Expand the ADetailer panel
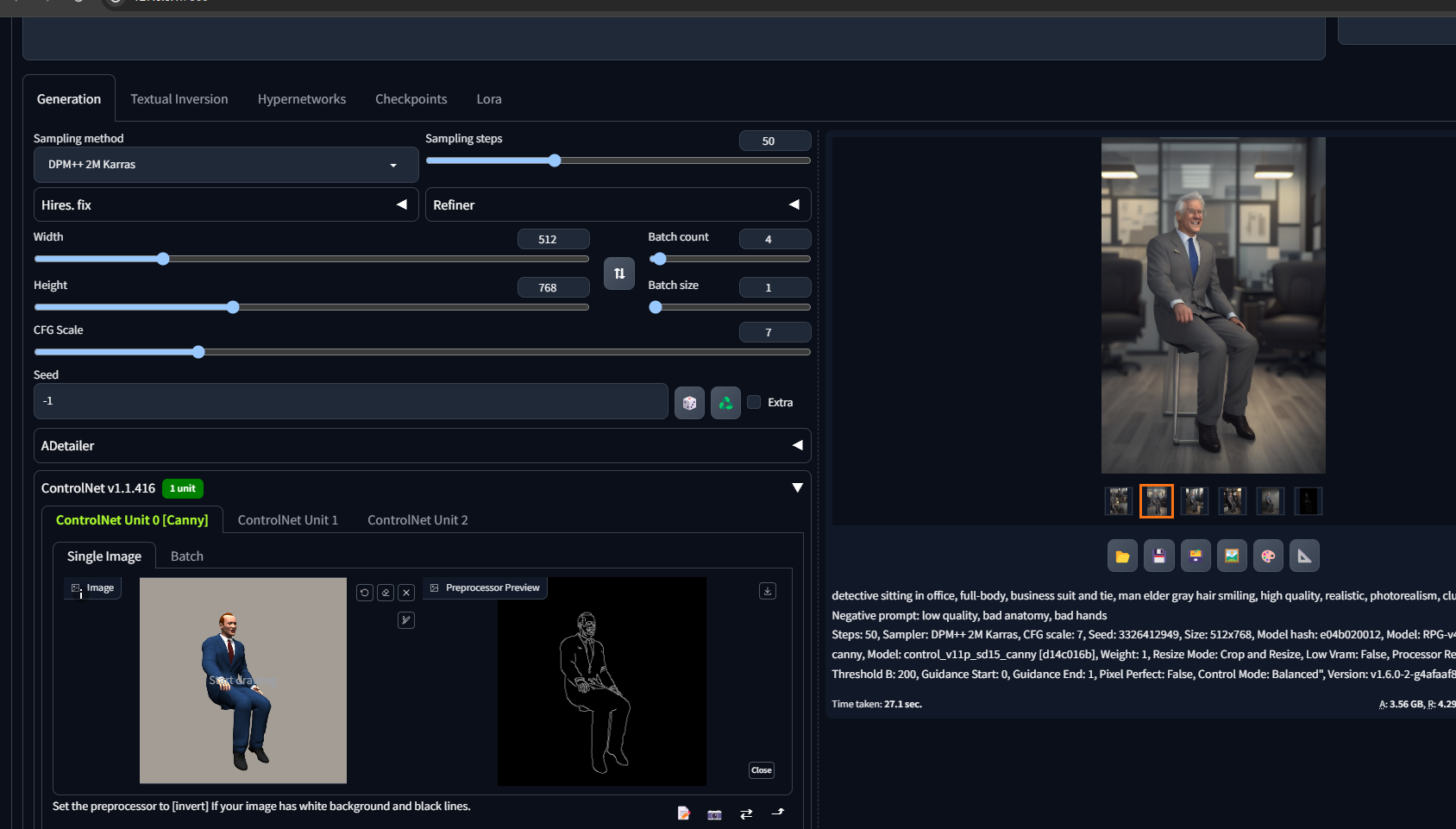Image resolution: width=1456 pixels, height=829 pixels. click(422, 446)
